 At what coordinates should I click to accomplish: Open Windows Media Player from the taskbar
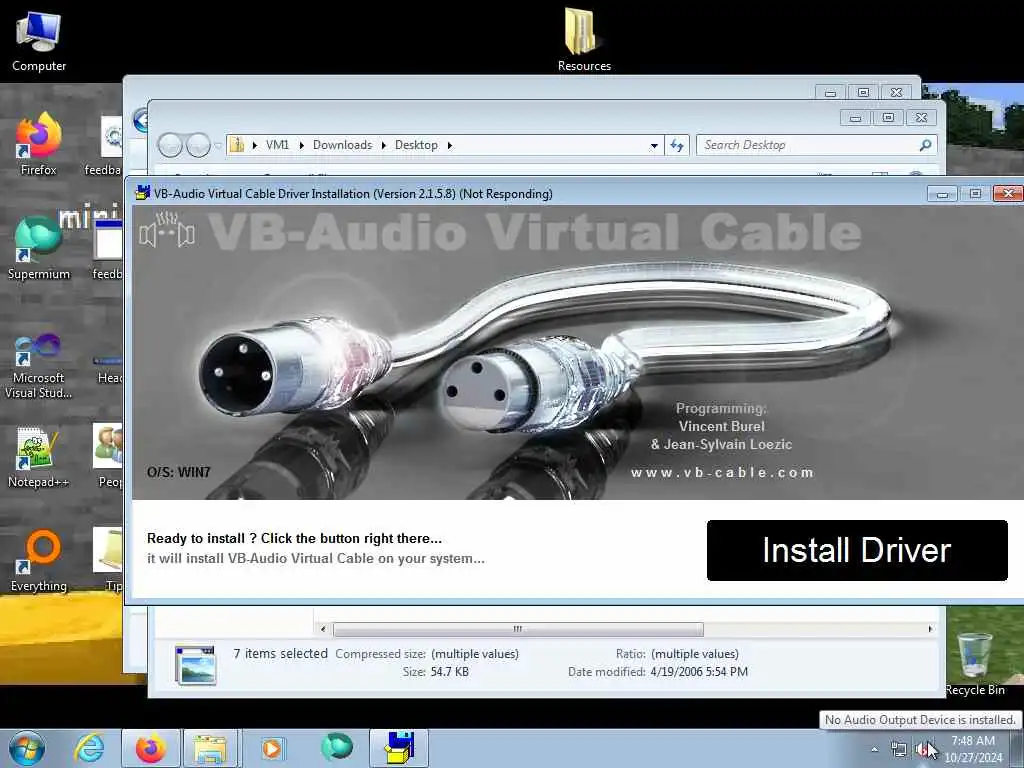pos(272,748)
